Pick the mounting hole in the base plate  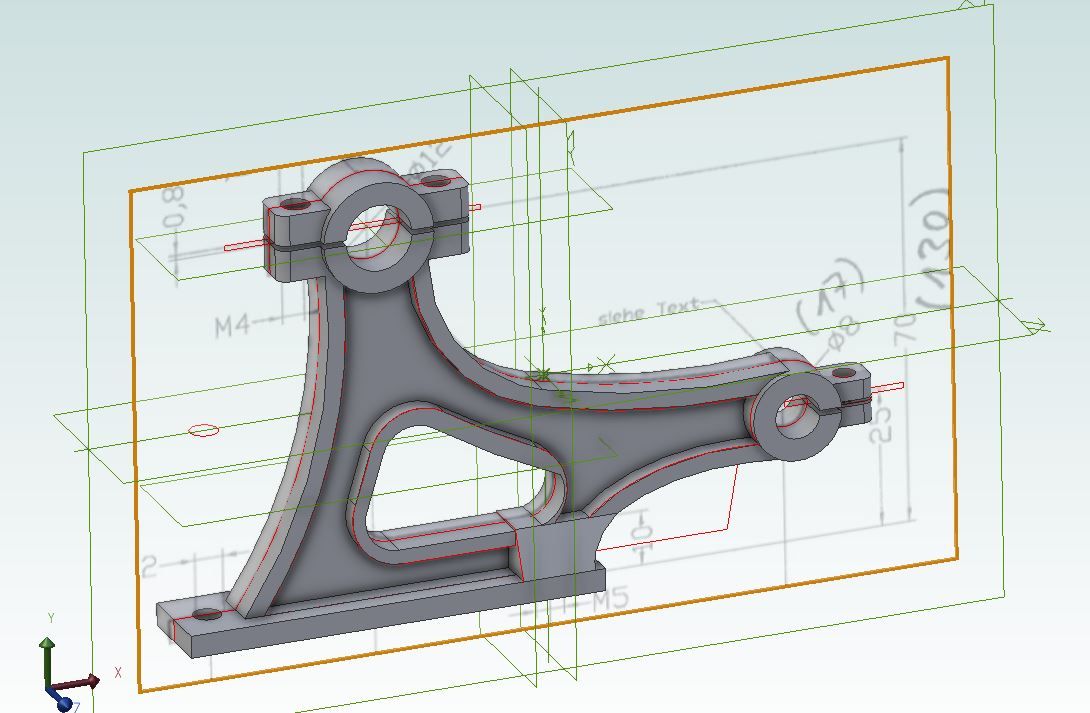point(205,613)
